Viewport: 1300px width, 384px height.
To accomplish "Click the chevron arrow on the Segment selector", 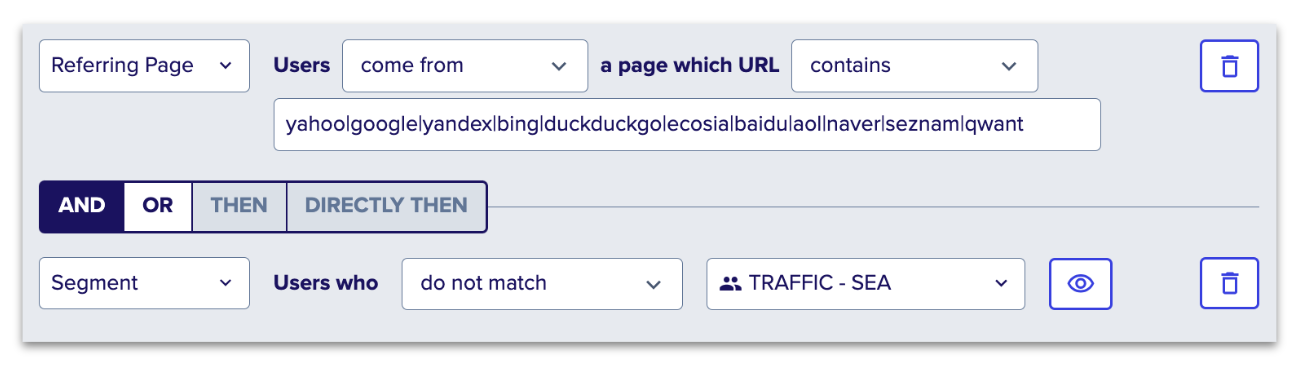I will [225, 284].
